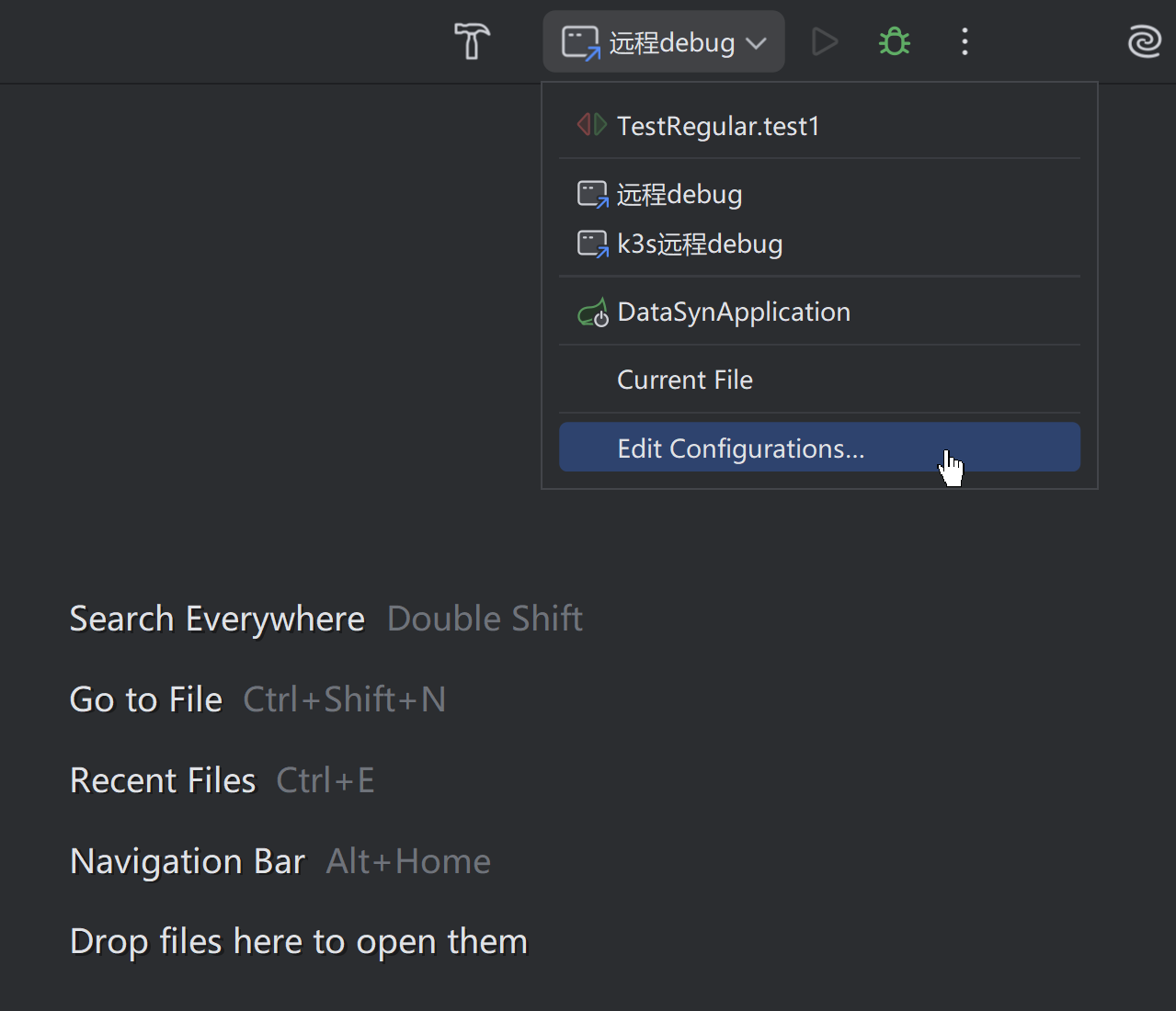Image resolution: width=1176 pixels, height=1011 pixels.
Task: Open Edit Configurations... dialog
Action: tap(740, 449)
